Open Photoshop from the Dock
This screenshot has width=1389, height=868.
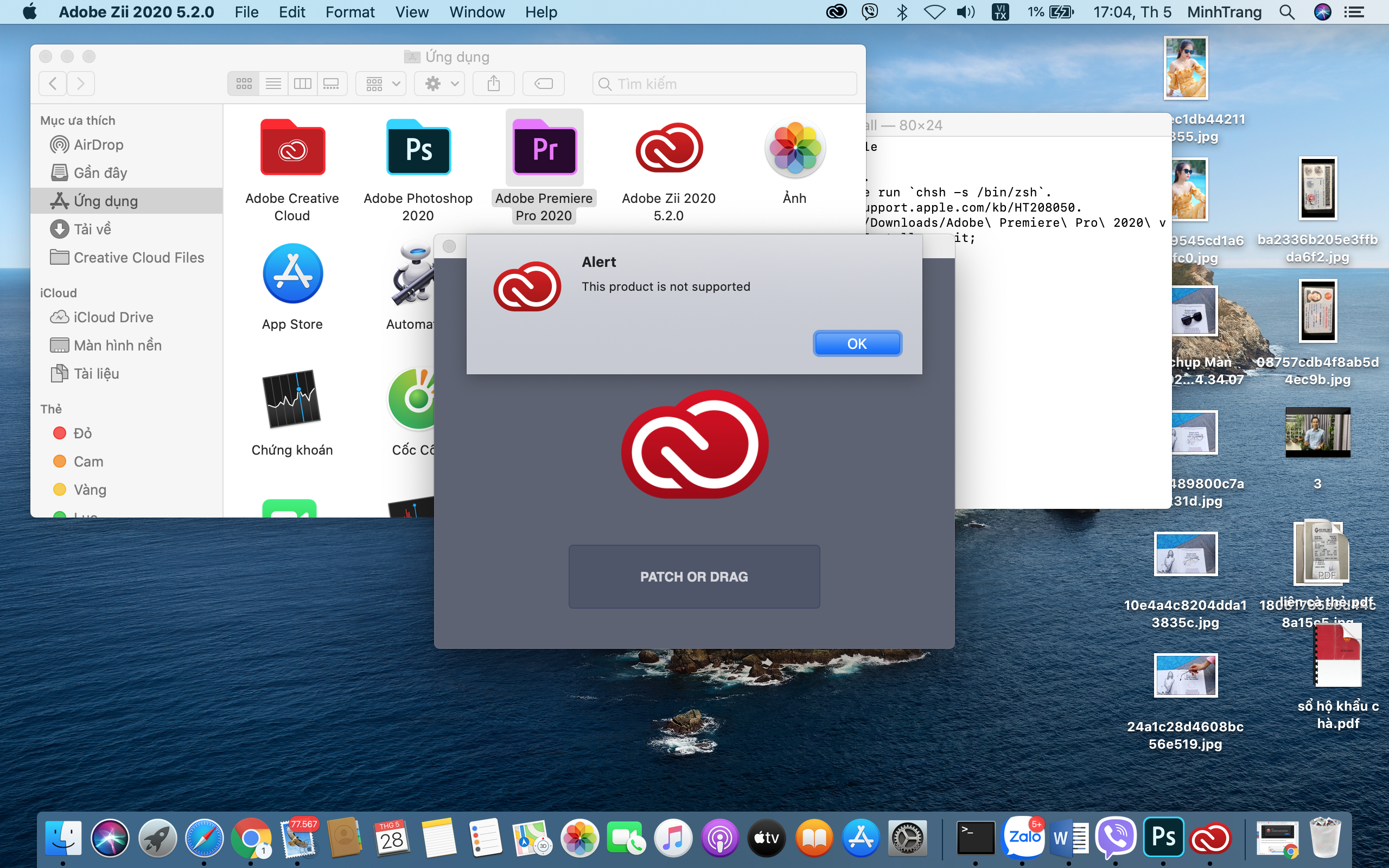(1163, 838)
